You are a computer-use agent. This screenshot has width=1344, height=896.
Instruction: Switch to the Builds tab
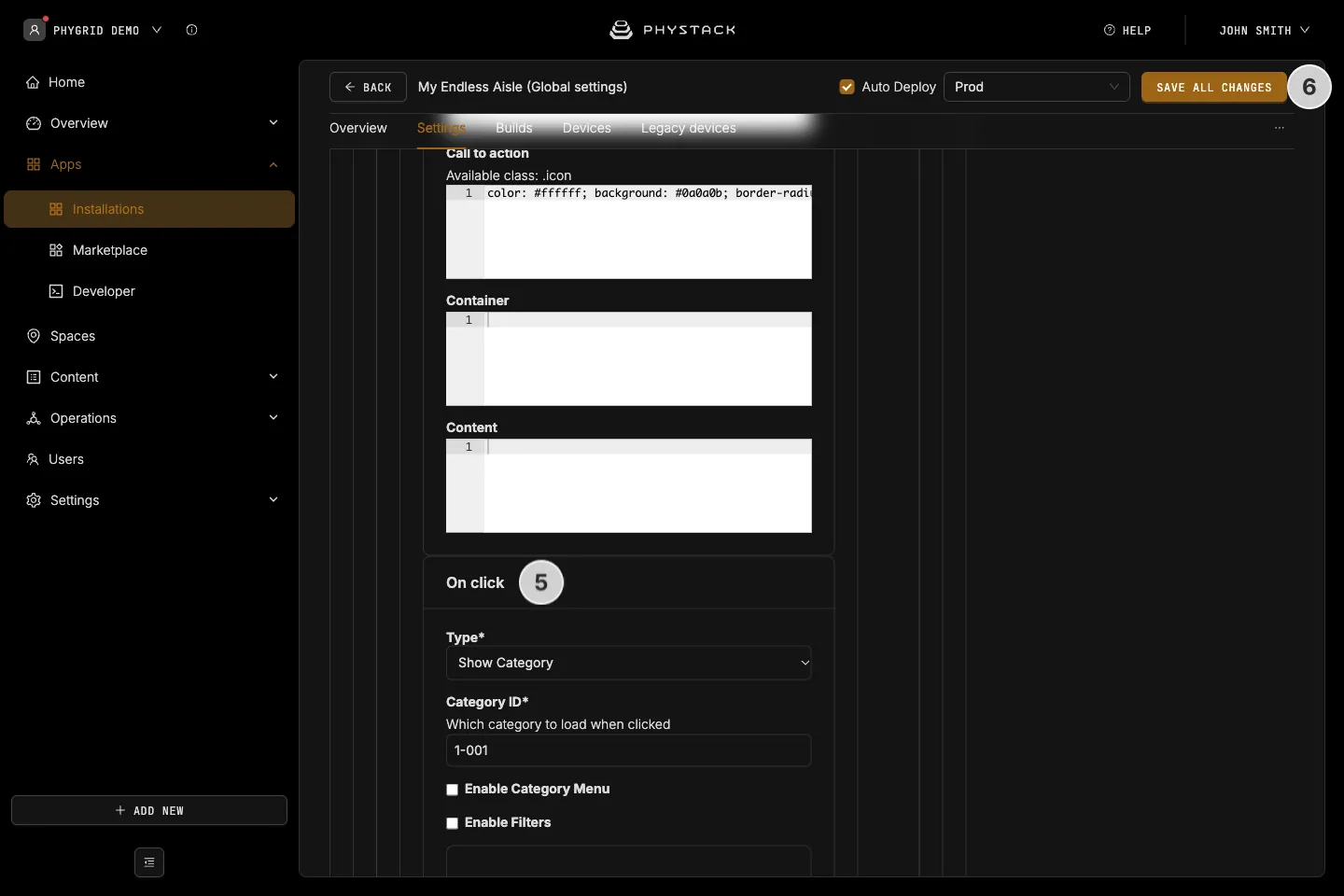(x=514, y=128)
